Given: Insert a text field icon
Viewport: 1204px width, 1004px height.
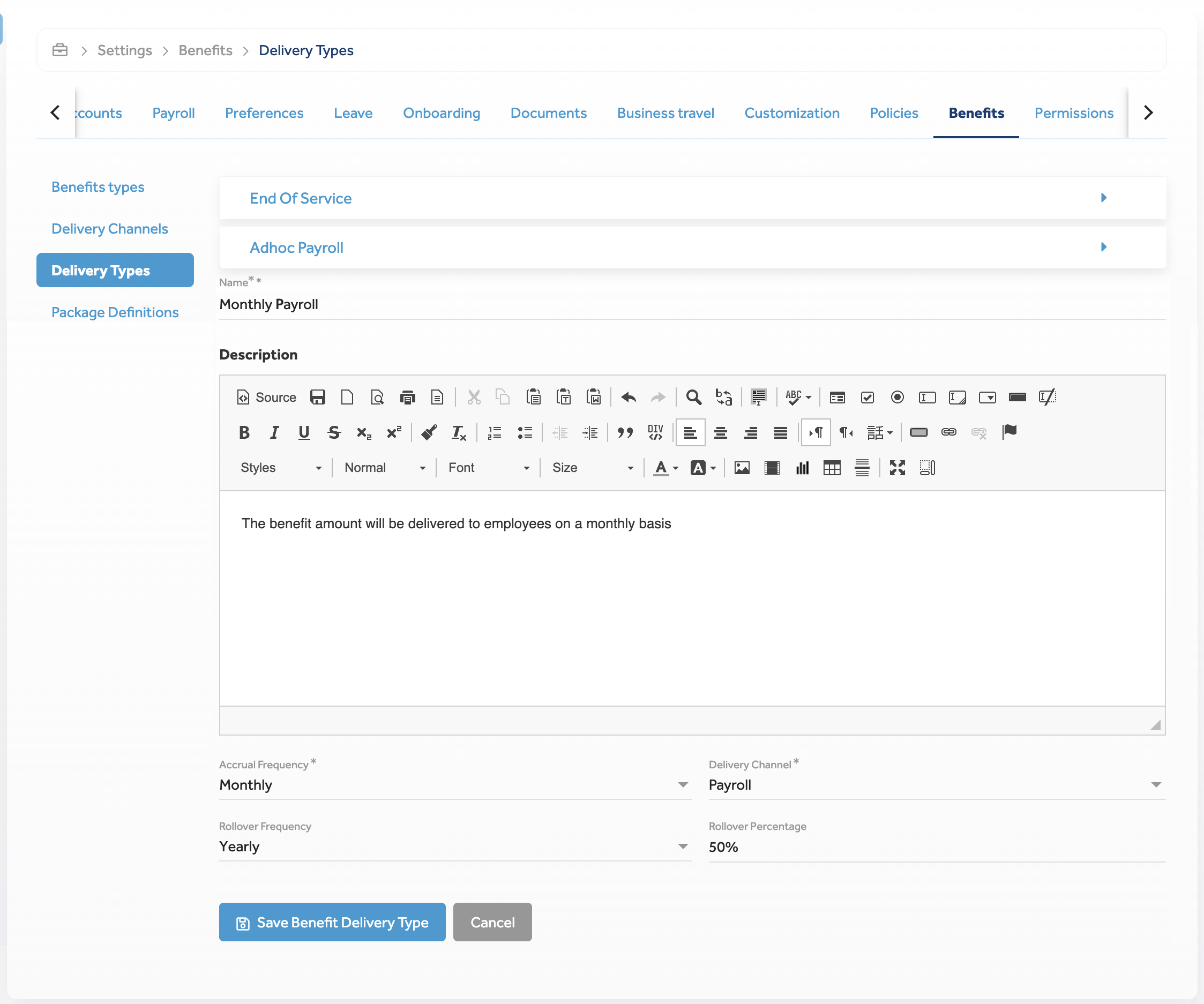Looking at the screenshot, I should click(x=927, y=398).
